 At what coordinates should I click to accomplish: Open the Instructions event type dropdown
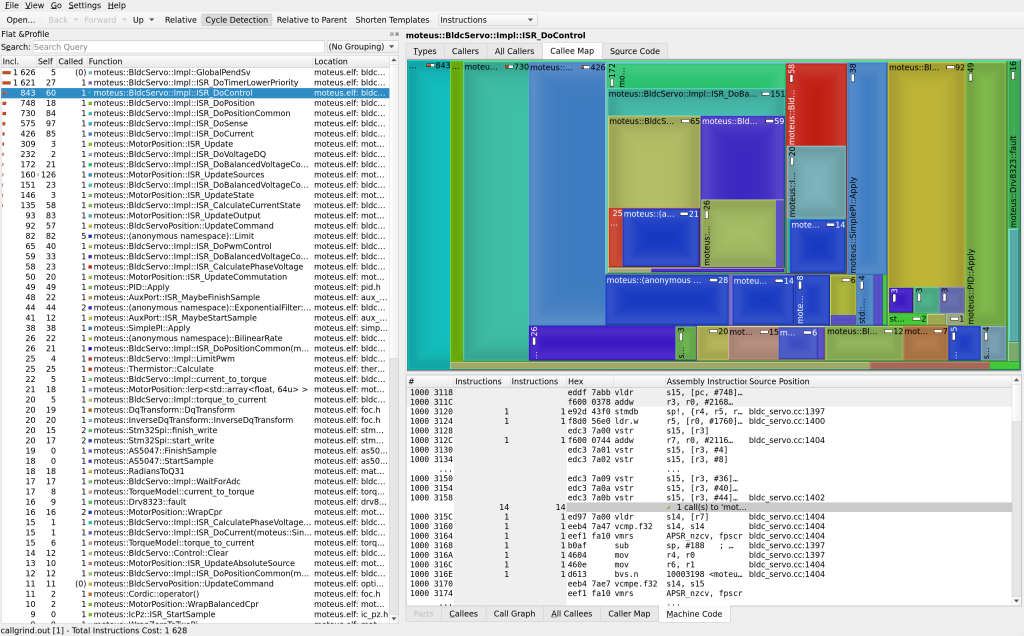point(487,20)
